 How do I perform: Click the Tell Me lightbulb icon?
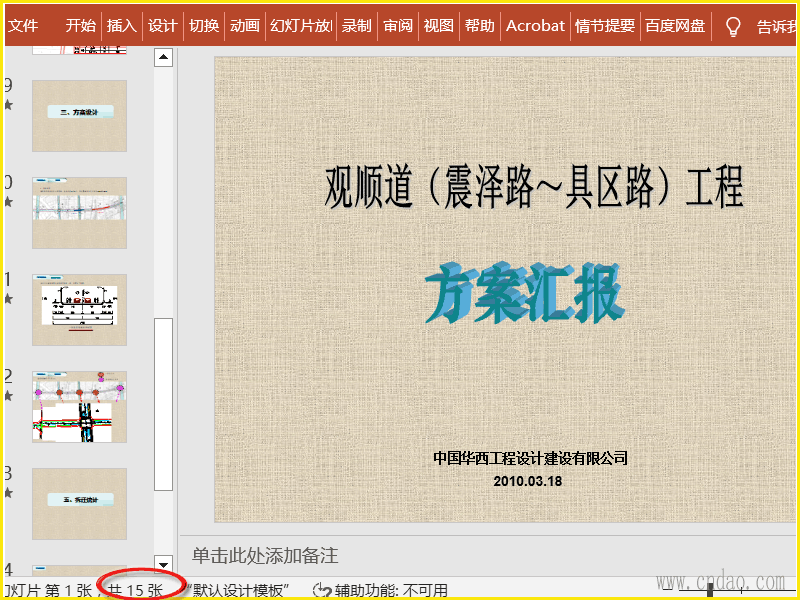tap(733, 27)
